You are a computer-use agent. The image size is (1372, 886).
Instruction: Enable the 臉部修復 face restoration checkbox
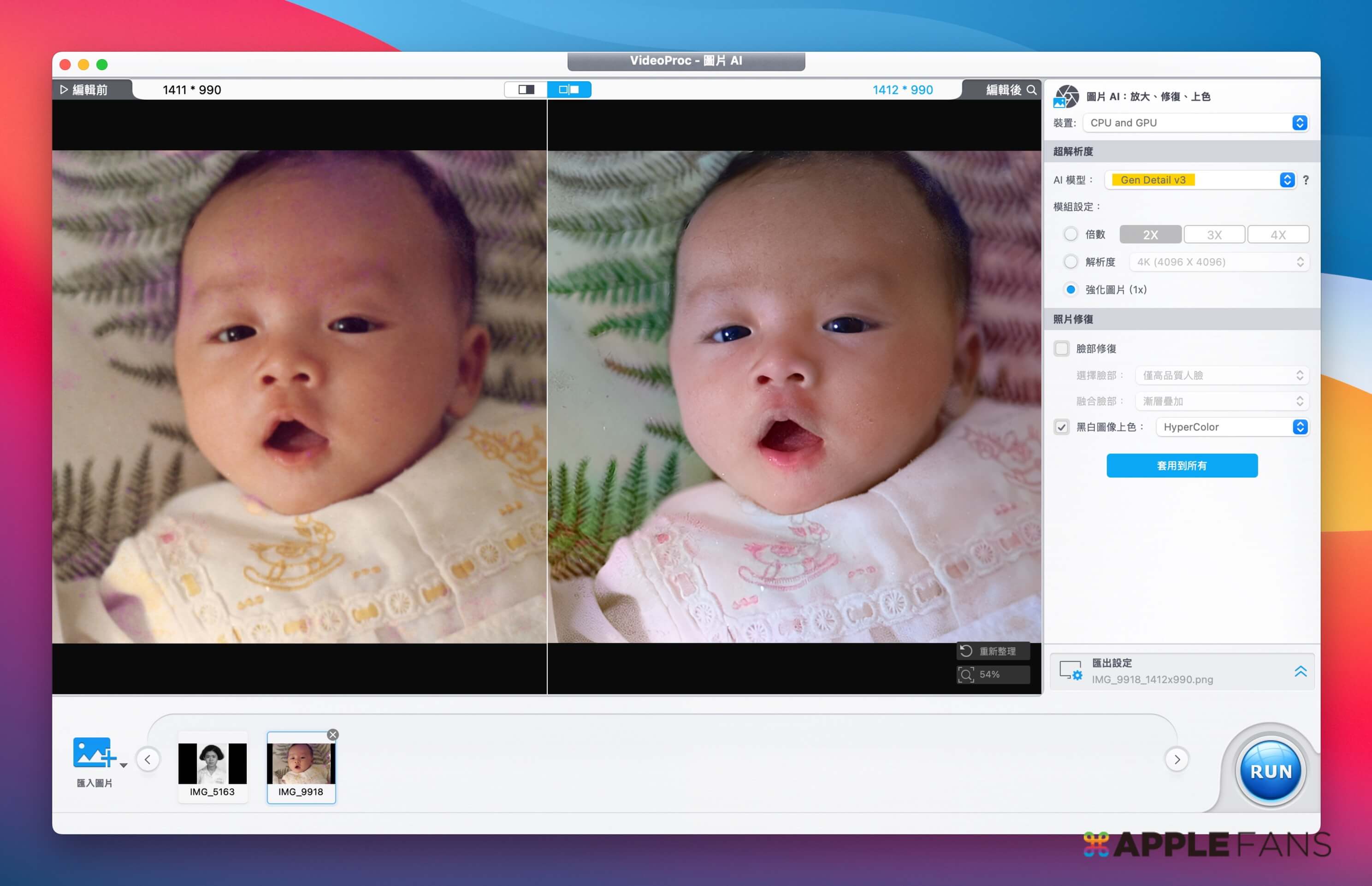[1061, 348]
